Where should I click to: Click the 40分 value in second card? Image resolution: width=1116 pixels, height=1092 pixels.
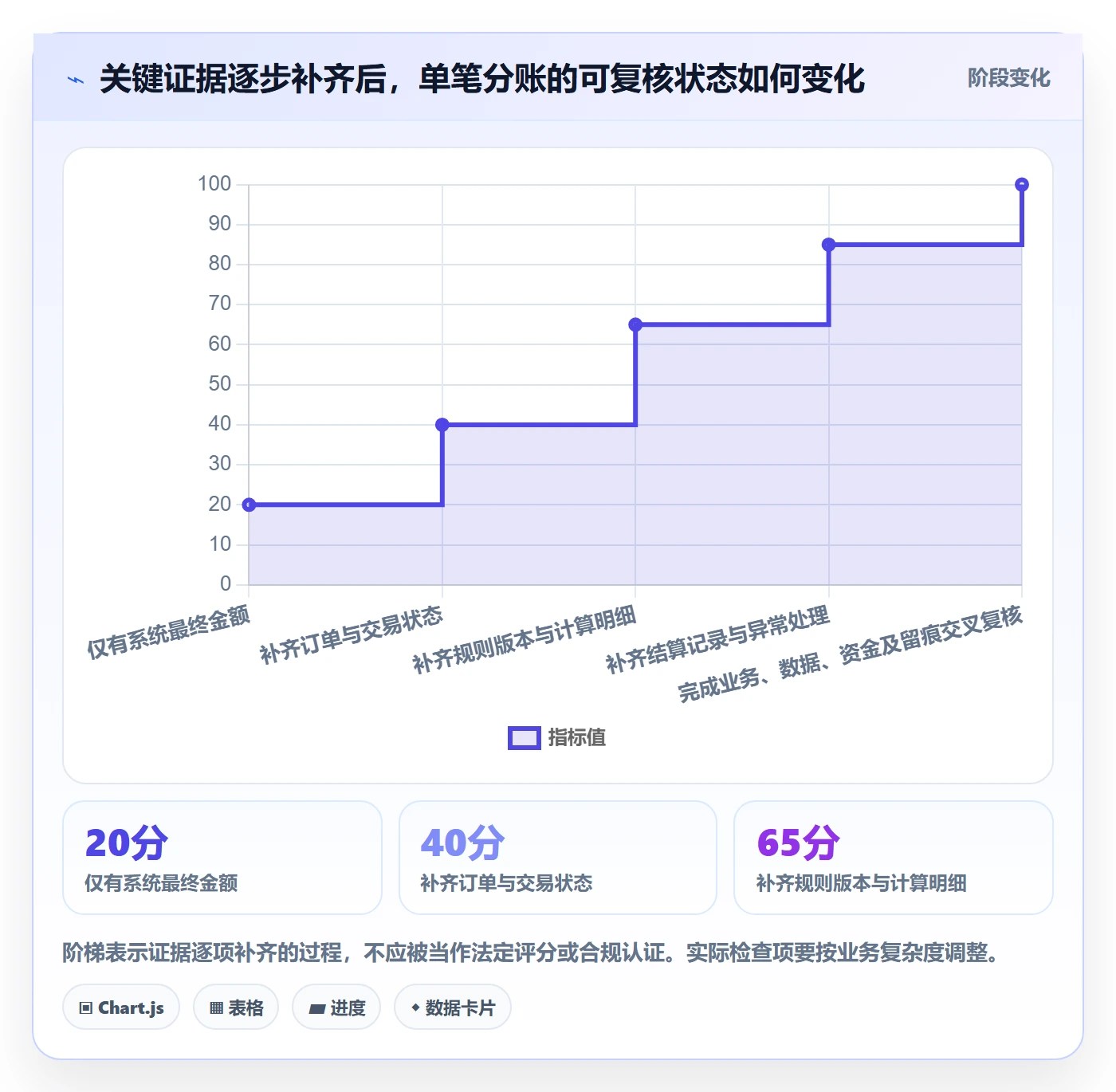(x=463, y=843)
